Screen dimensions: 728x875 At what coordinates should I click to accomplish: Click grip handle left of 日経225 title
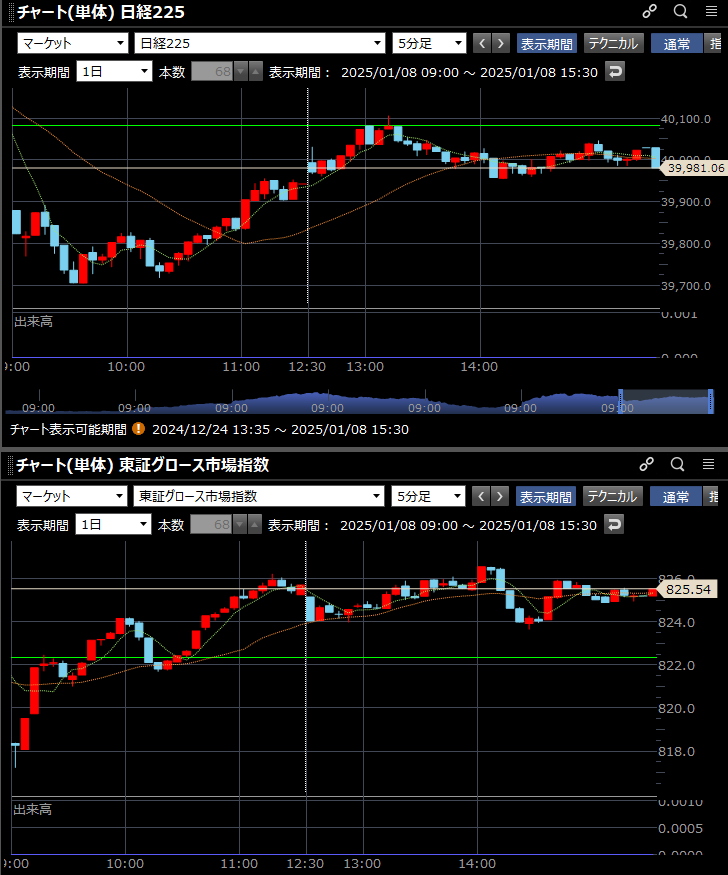pyautogui.click(x=11, y=12)
